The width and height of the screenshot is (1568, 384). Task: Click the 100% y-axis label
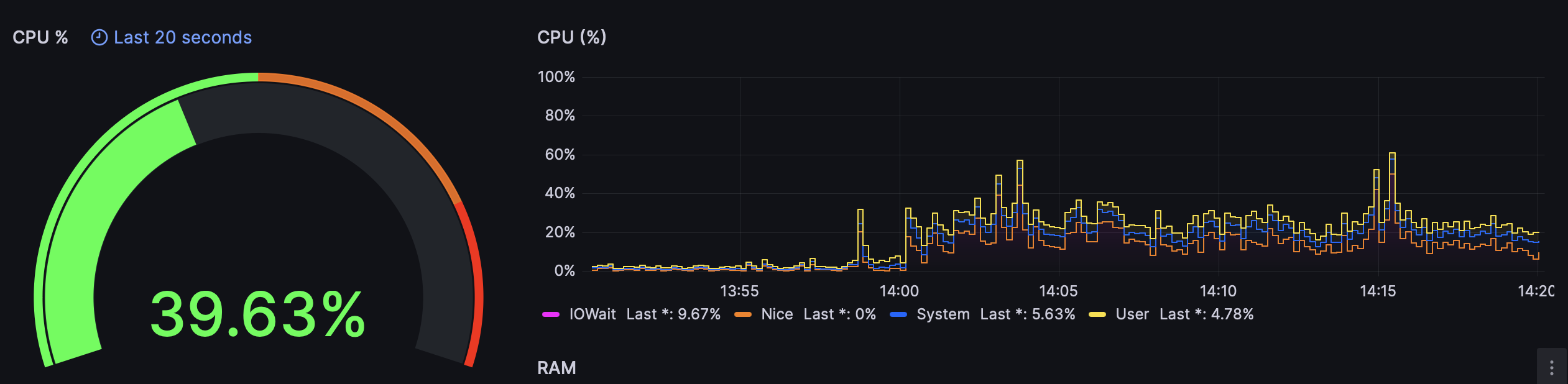(556, 77)
